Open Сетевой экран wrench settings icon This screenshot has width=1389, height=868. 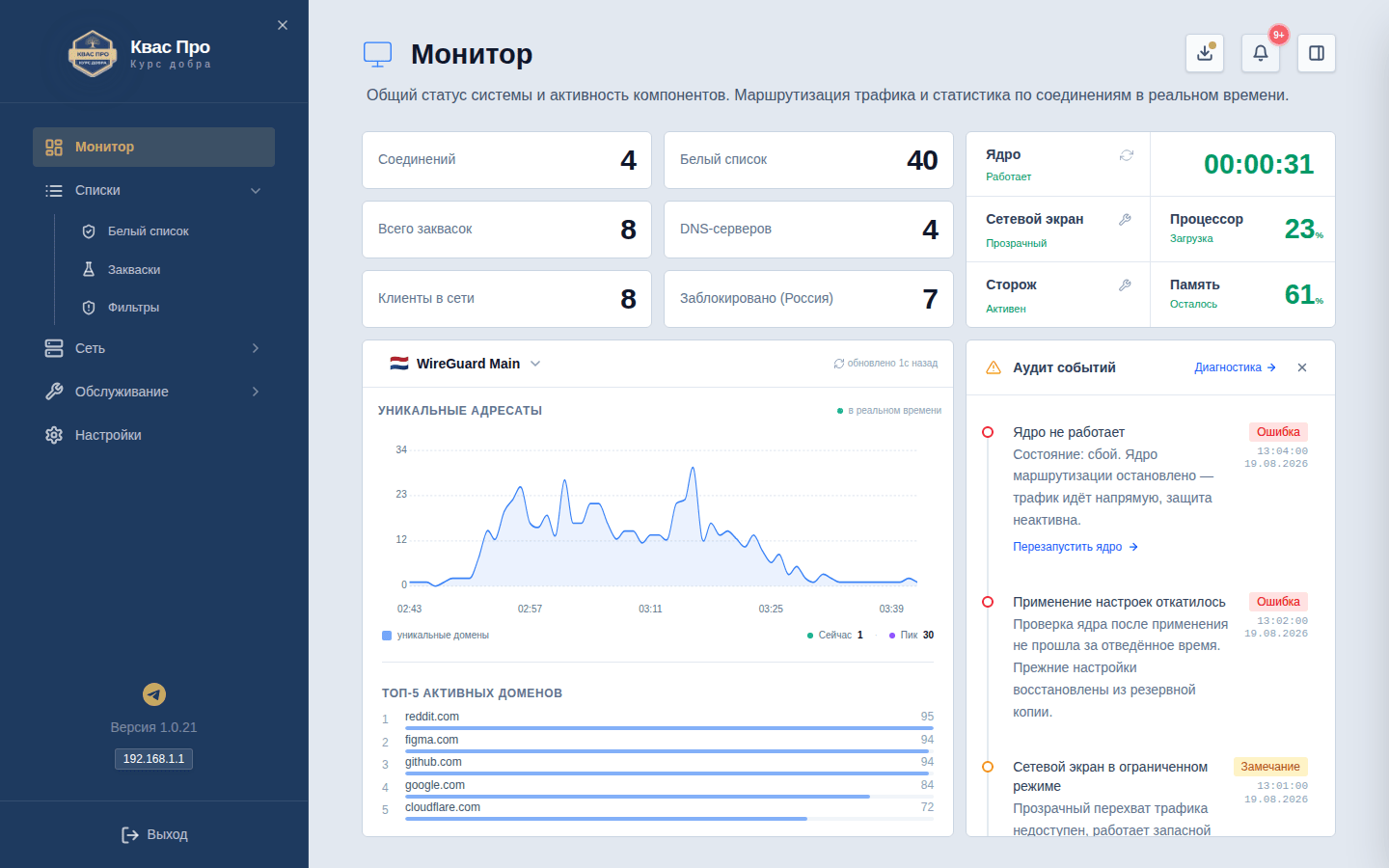click(x=1125, y=220)
